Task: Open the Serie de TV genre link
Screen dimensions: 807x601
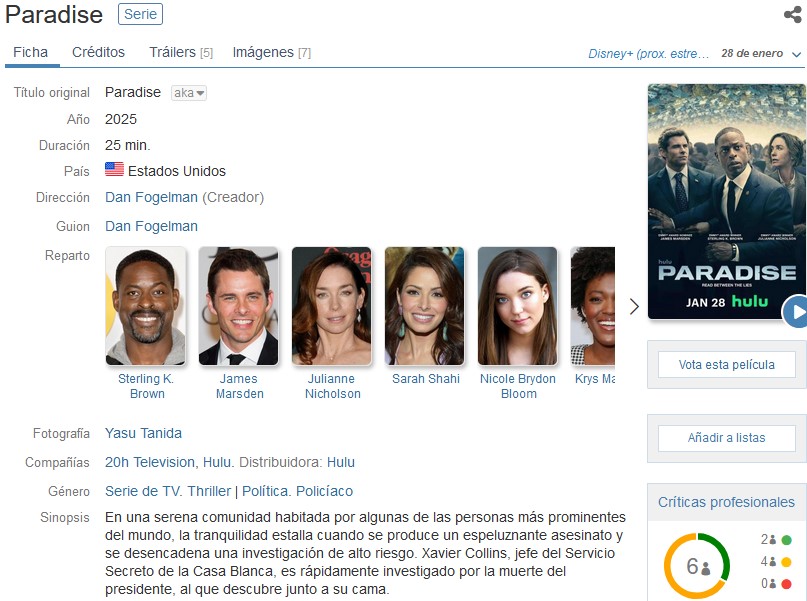Action: (x=144, y=491)
